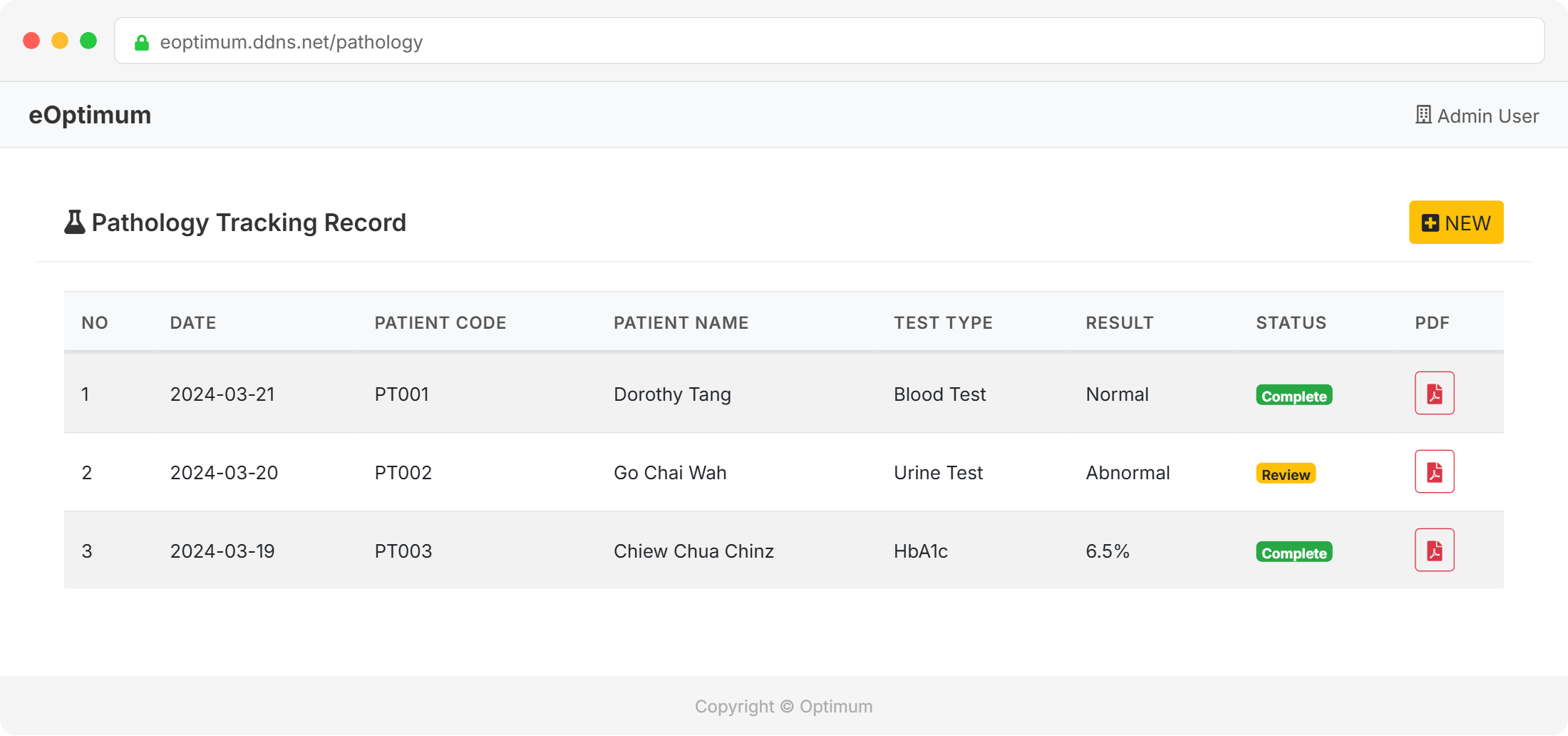1568x736 pixels.
Task: Sort by the PATIENT NAME column header
Action: [x=681, y=323]
